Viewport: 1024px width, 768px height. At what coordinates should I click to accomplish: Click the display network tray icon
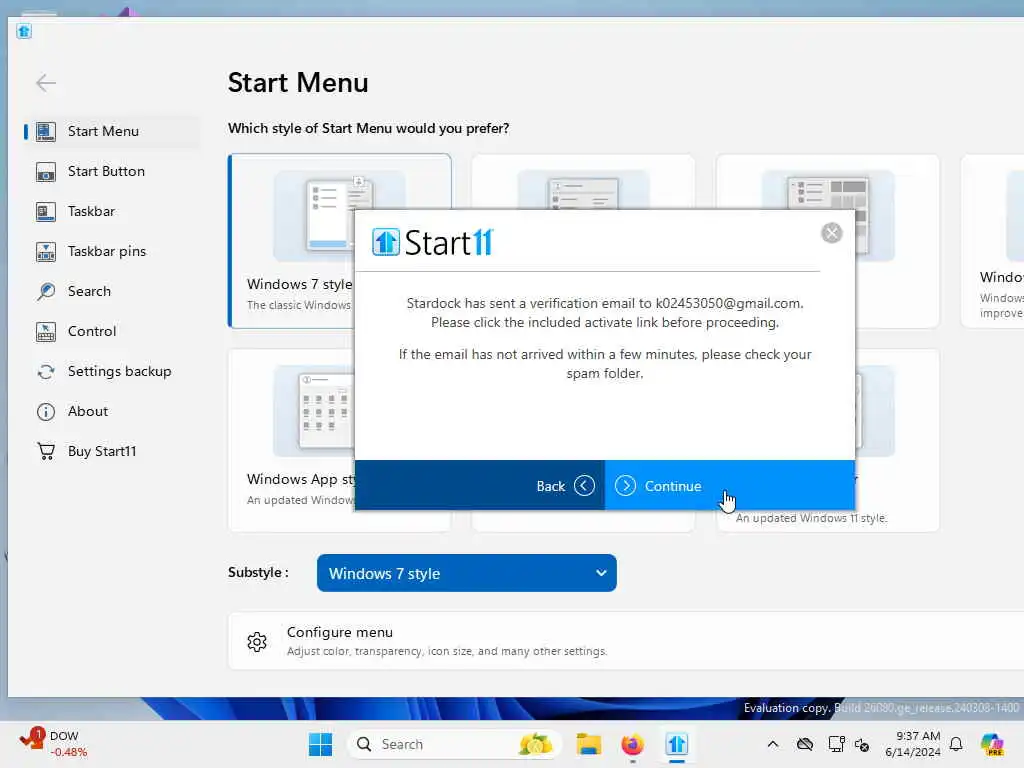point(836,744)
